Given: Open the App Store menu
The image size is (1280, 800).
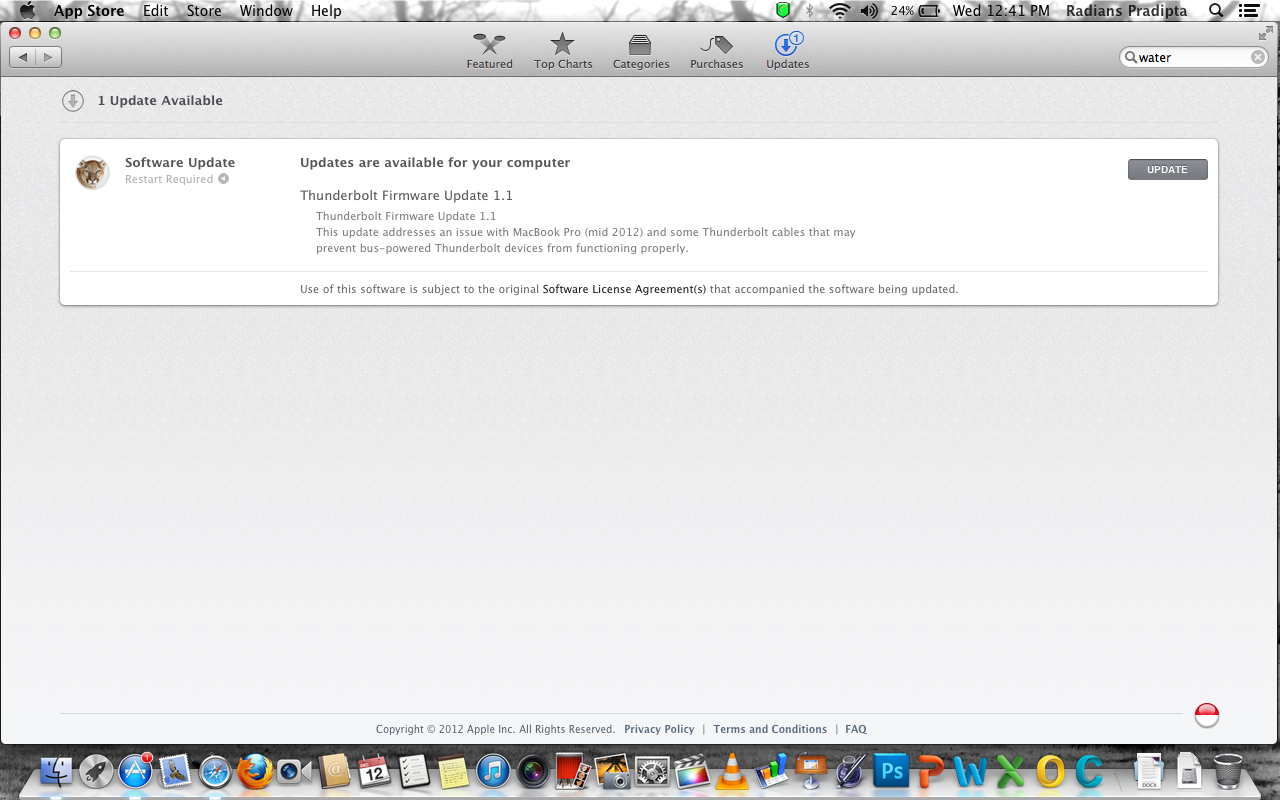Looking at the screenshot, I should pyautogui.click(x=89, y=11).
